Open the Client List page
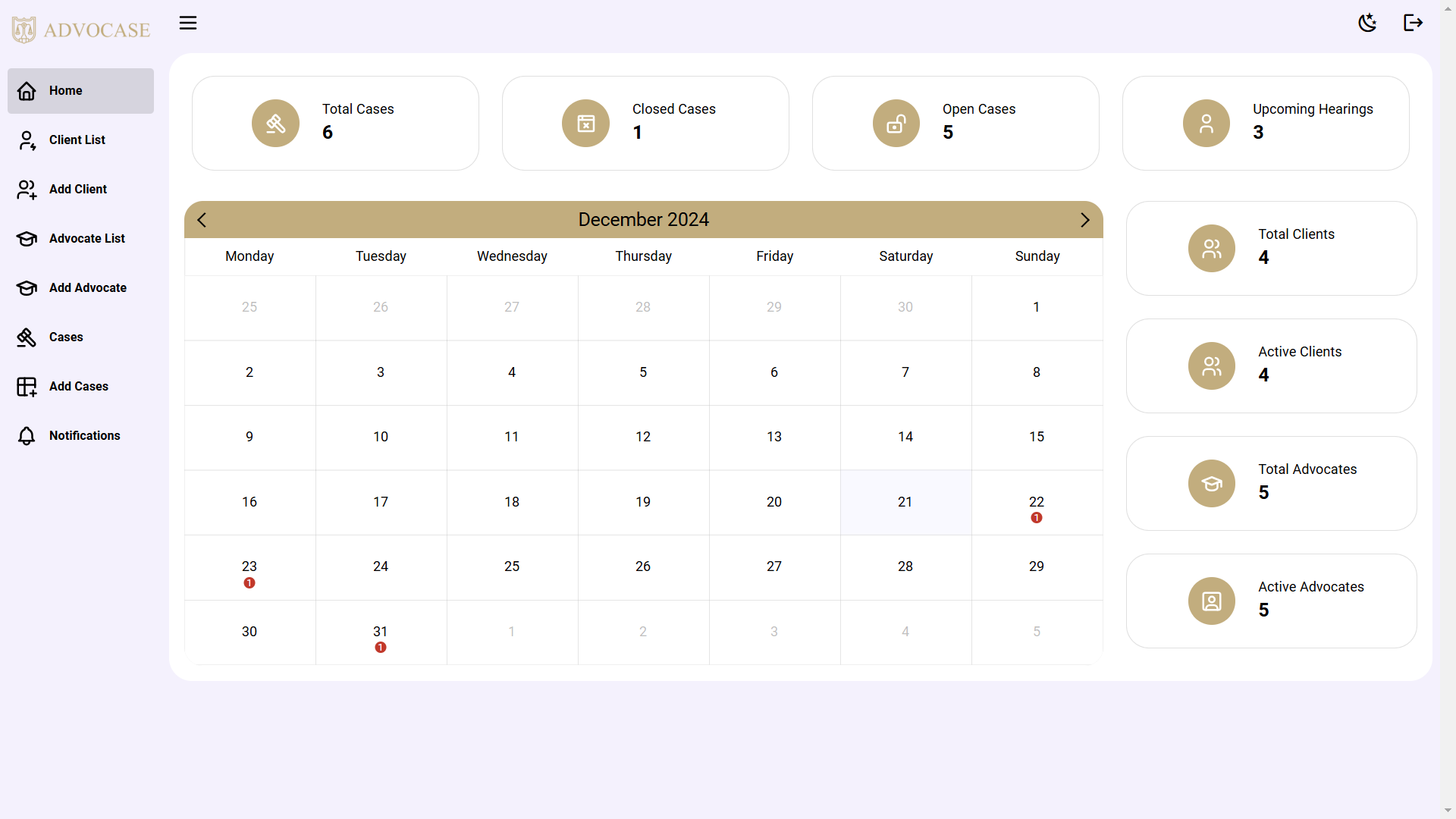1456x819 pixels. coord(77,140)
